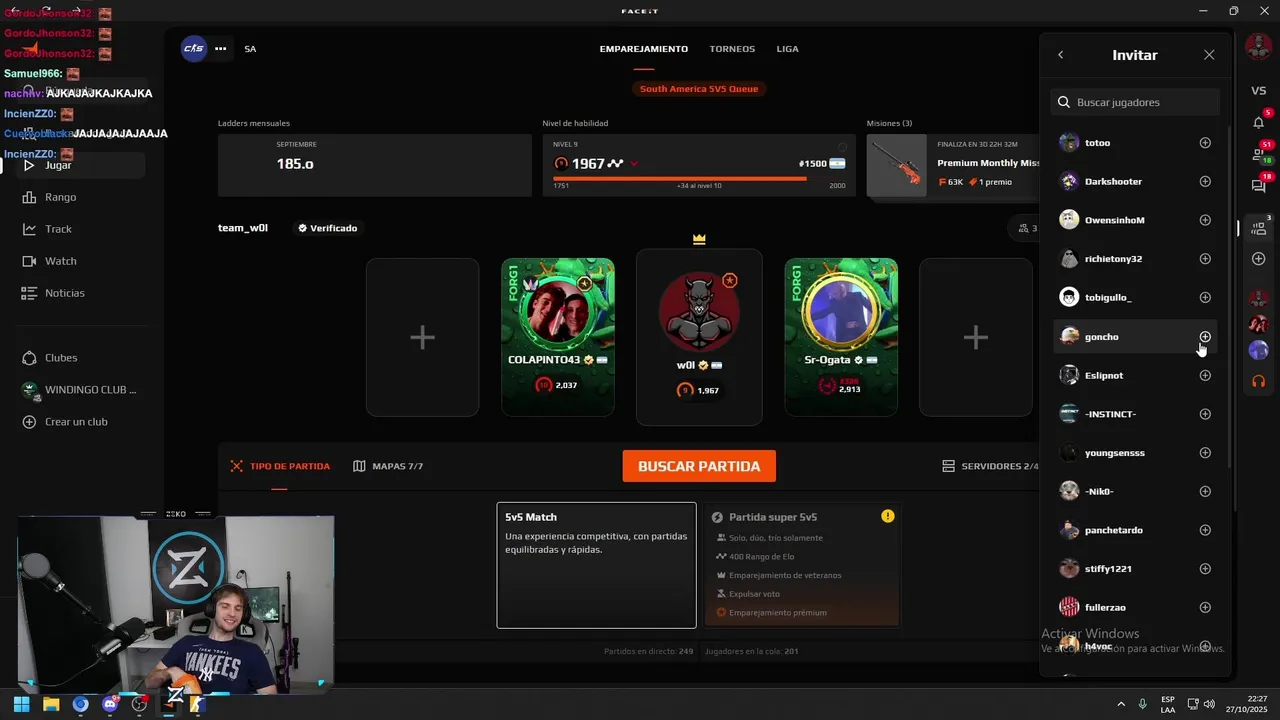Screen dimensions: 1280x720
Task: Invite OwensinhoM with the plus icon
Action: 1205,220
